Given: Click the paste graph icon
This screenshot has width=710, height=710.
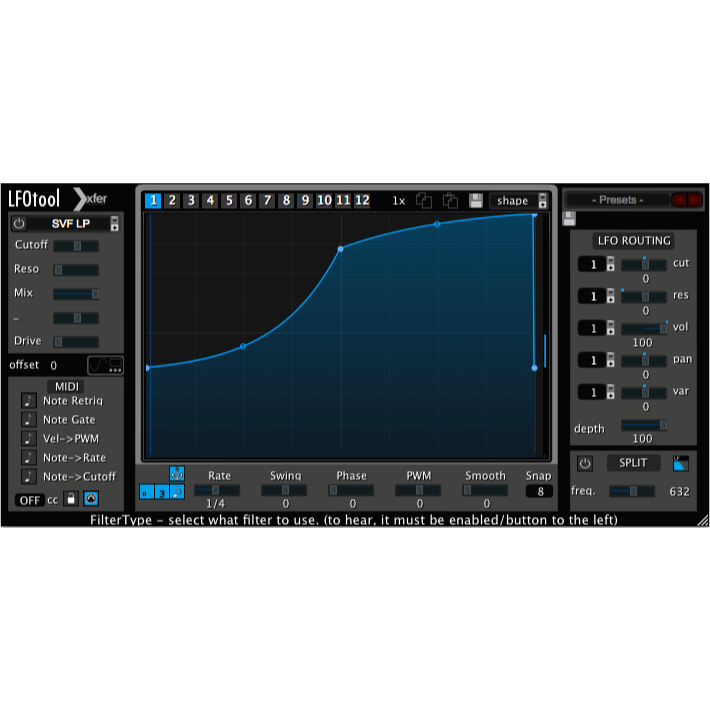Looking at the screenshot, I should click(450, 200).
